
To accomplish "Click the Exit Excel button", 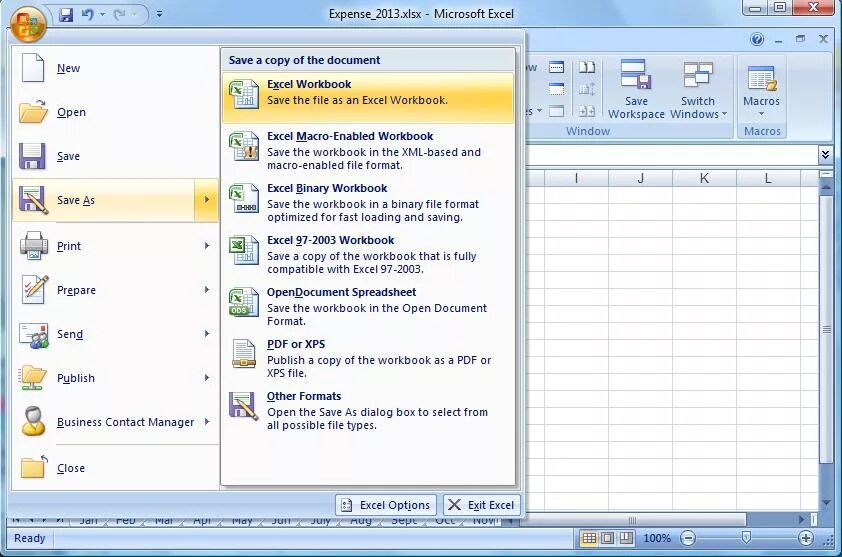I will pyautogui.click(x=482, y=505).
